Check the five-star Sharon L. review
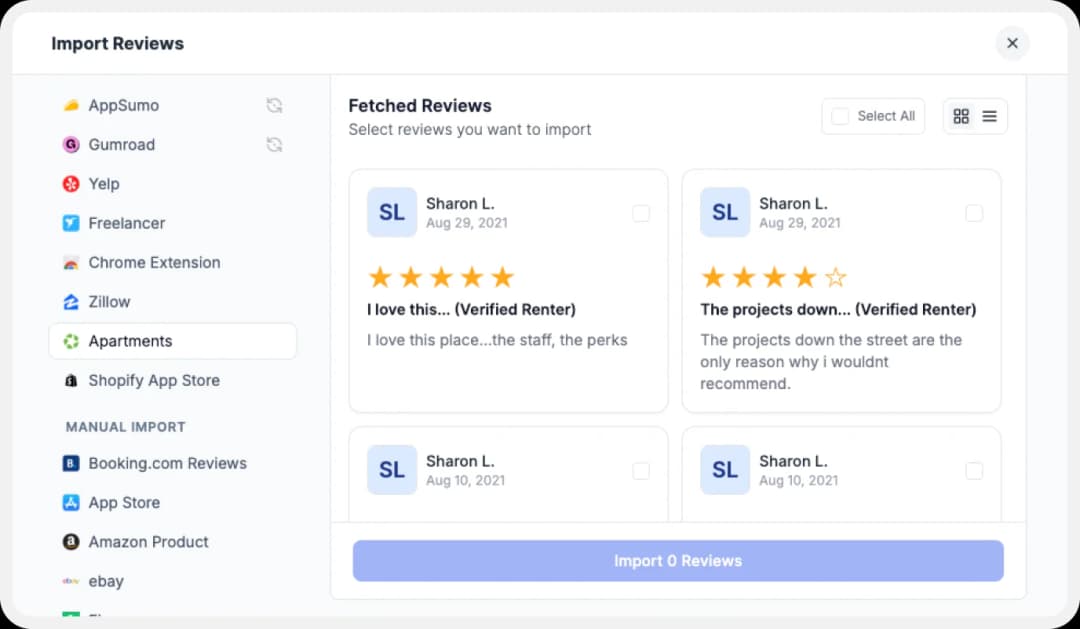Viewport: 1080px width, 629px height. (x=641, y=213)
